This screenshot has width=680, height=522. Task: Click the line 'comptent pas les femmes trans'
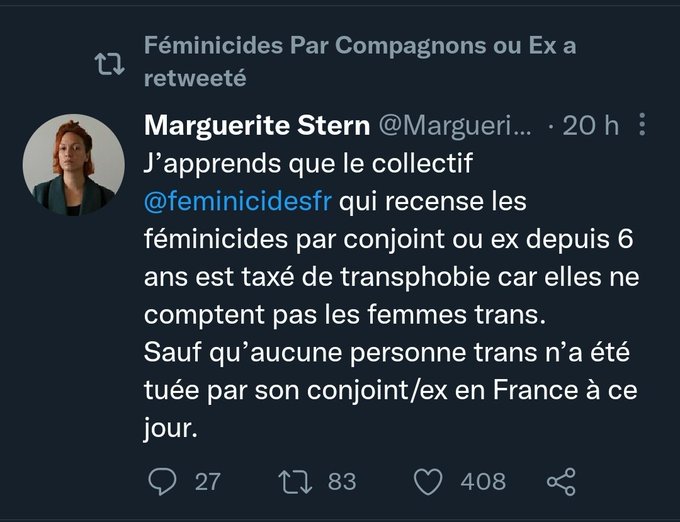[x=345, y=315]
